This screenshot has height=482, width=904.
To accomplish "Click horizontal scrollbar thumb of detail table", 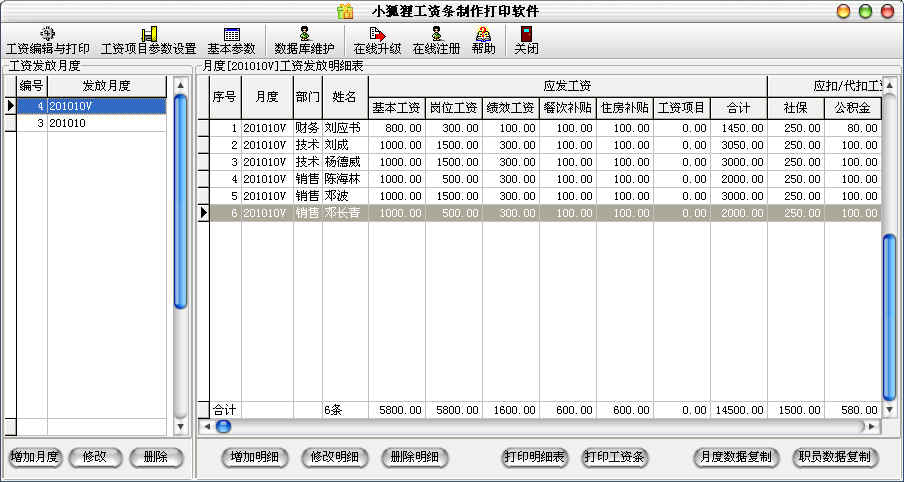I will (223, 427).
